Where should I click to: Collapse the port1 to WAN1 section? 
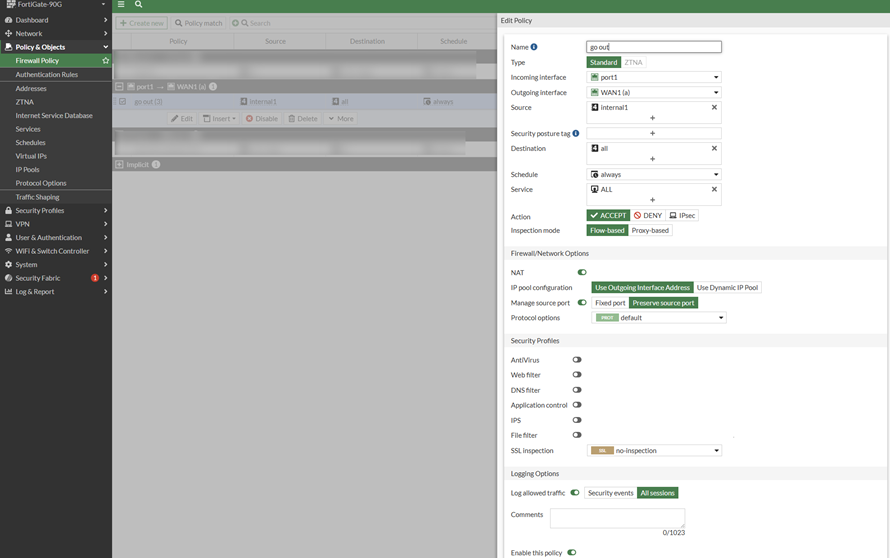[119, 87]
